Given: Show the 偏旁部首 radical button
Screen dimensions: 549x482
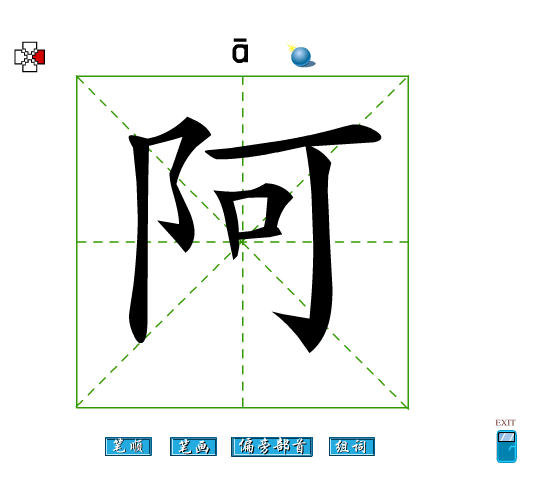Looking at the screenshot, I should click(272, 447).
